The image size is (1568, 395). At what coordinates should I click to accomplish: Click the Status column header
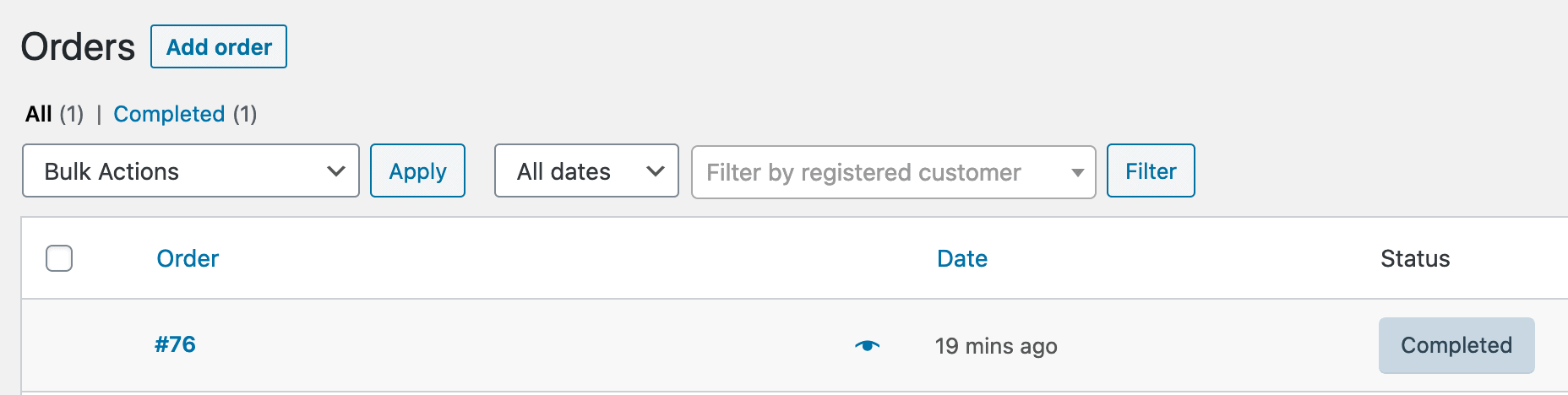click(x=1415, y=258)
